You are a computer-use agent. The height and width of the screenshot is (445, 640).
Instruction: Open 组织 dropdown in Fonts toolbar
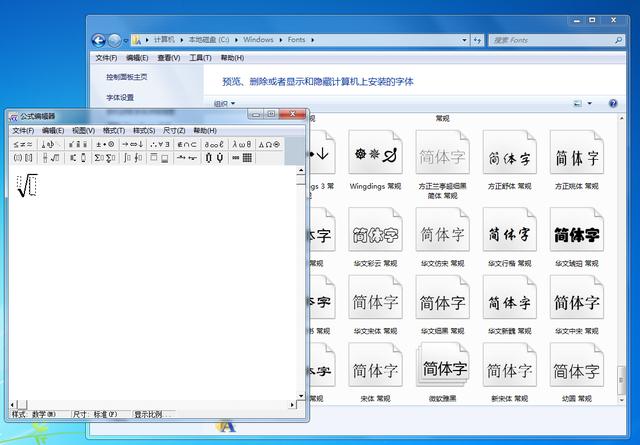point(224,104)
